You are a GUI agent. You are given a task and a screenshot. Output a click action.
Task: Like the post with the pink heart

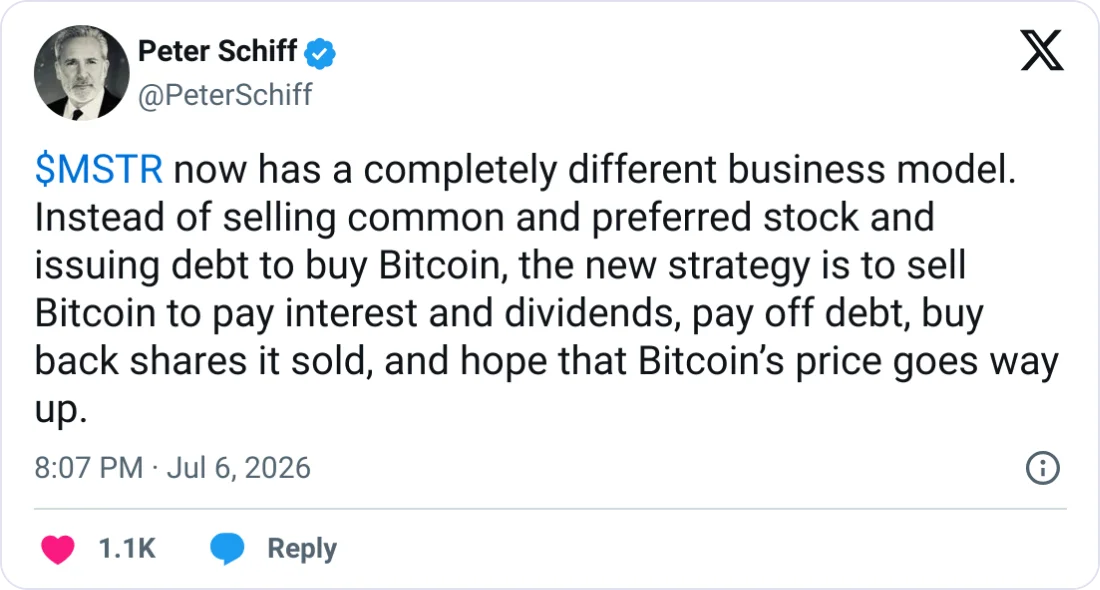(58, 549)
